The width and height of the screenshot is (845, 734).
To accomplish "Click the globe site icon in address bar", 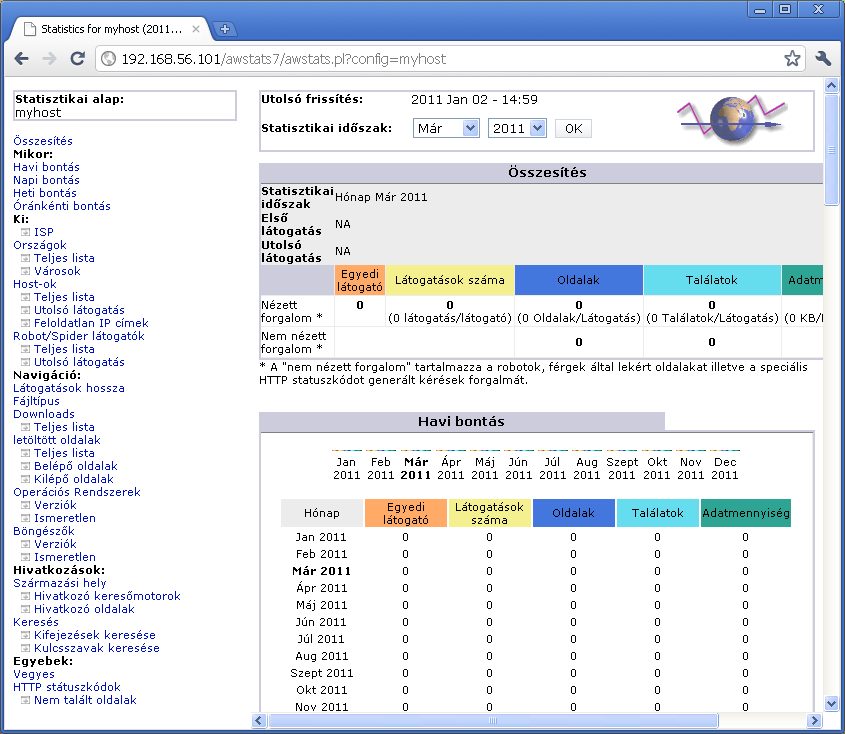I will click(109, 59).
